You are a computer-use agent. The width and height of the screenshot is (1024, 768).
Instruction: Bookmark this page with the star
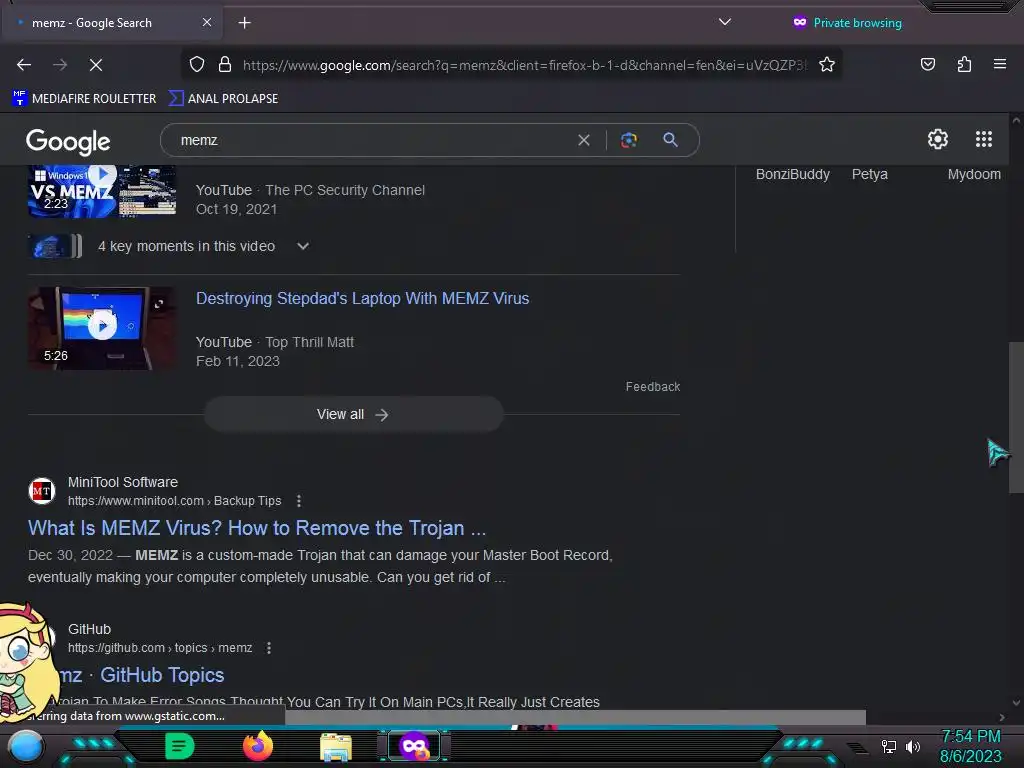[827, 65]
